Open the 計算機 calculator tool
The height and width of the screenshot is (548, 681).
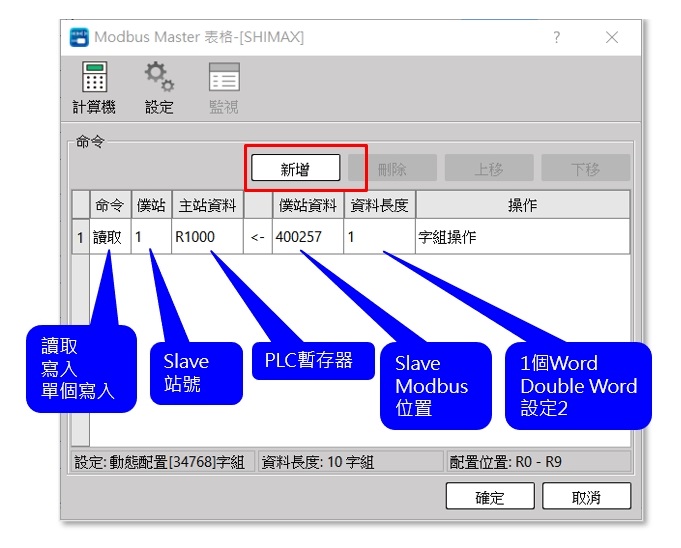coord(94,88)
